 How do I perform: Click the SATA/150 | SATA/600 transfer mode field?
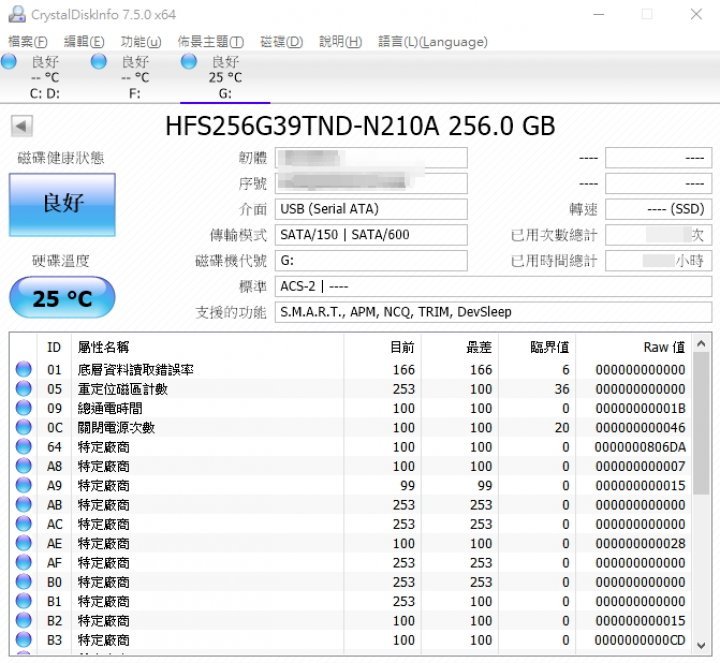click(371, 235)
